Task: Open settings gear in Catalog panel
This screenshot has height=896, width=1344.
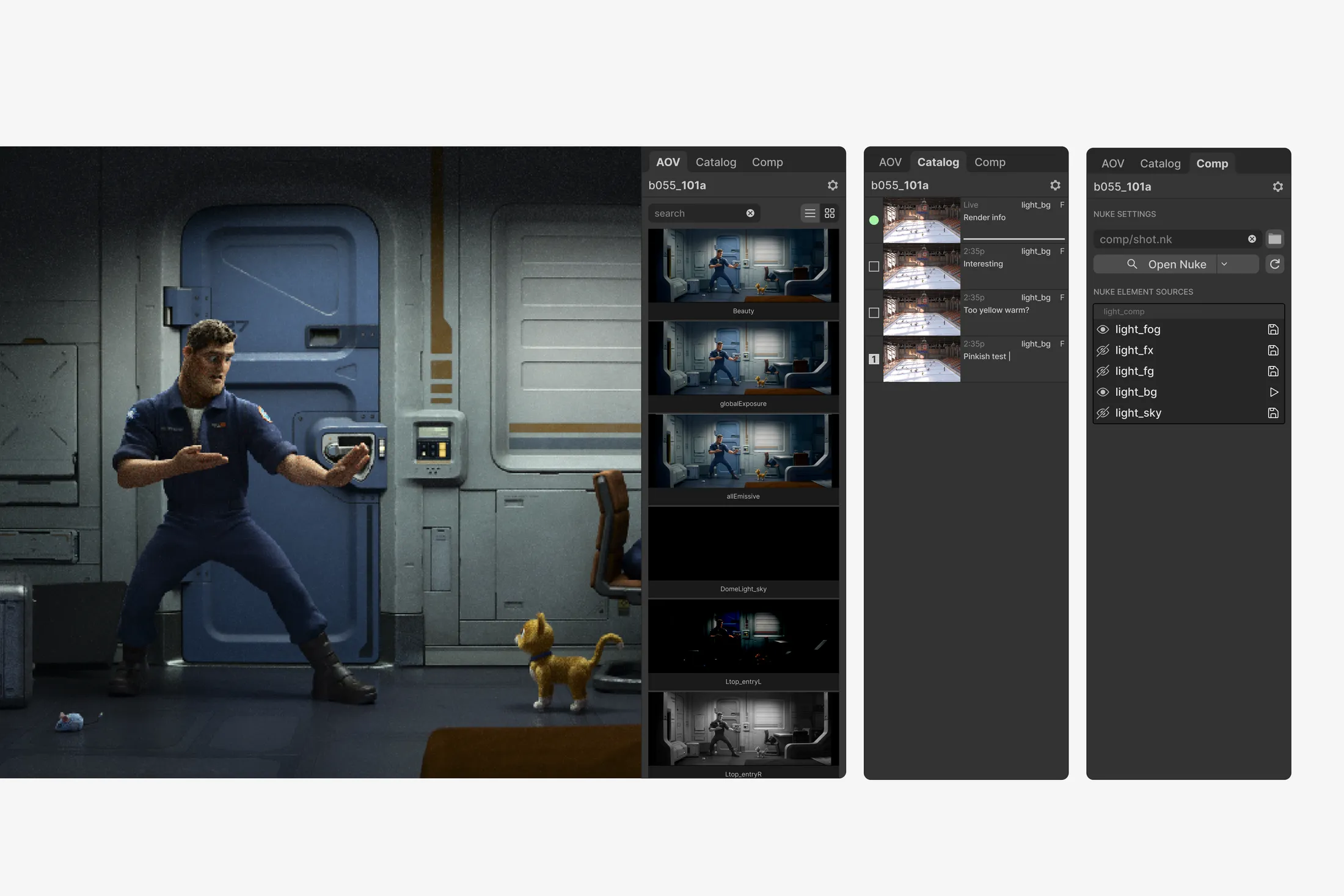Action: pos(1055,185)
